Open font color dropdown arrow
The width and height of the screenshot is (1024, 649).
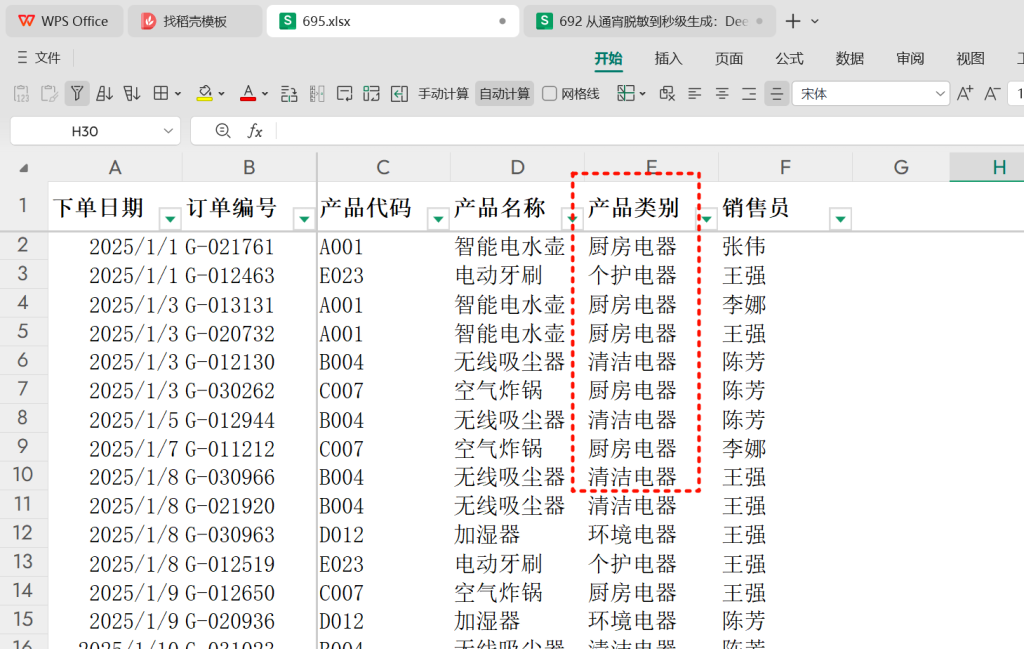(264, 94)
